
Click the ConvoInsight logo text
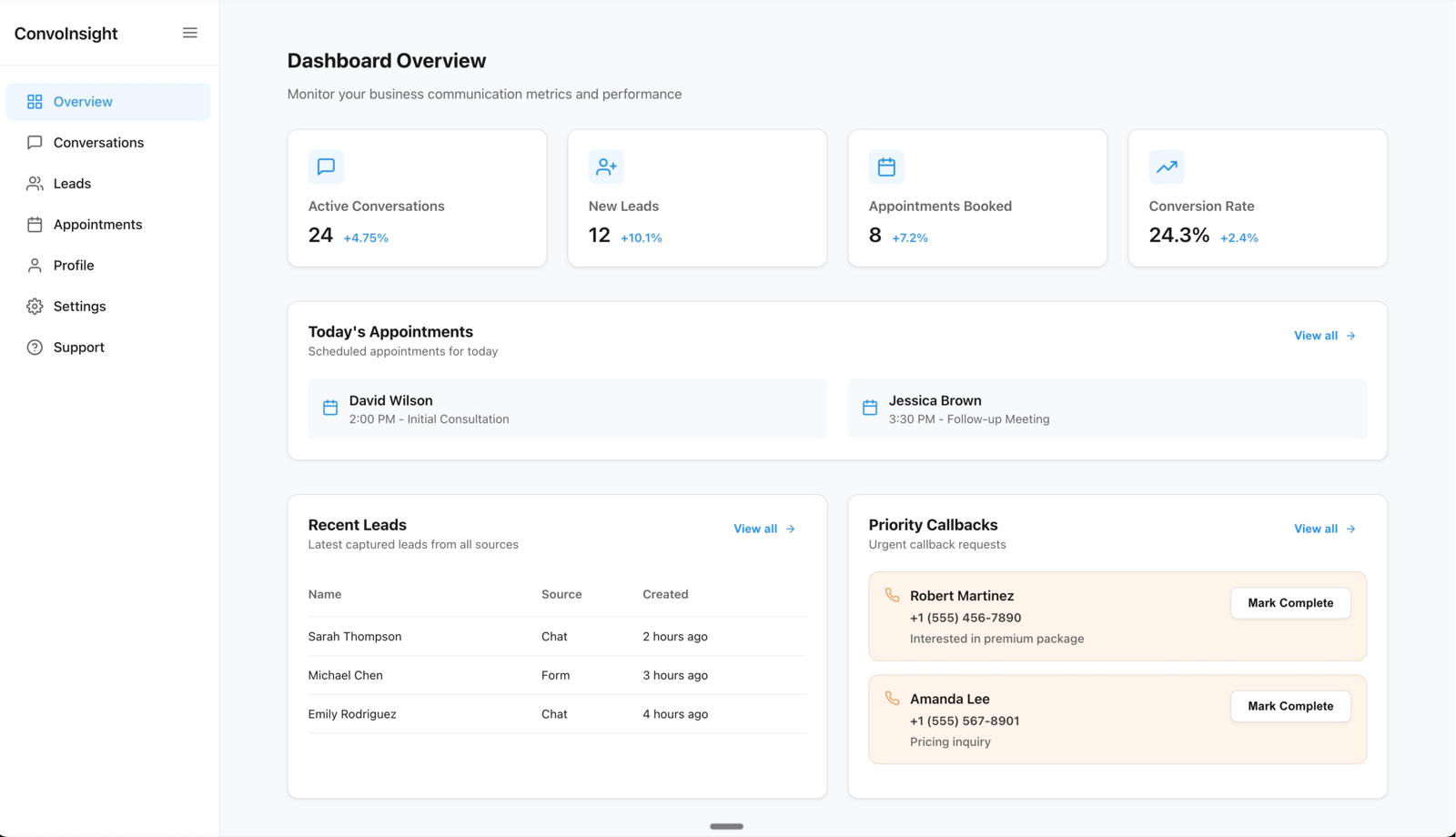pyautogui.click(x=66, y=34)
